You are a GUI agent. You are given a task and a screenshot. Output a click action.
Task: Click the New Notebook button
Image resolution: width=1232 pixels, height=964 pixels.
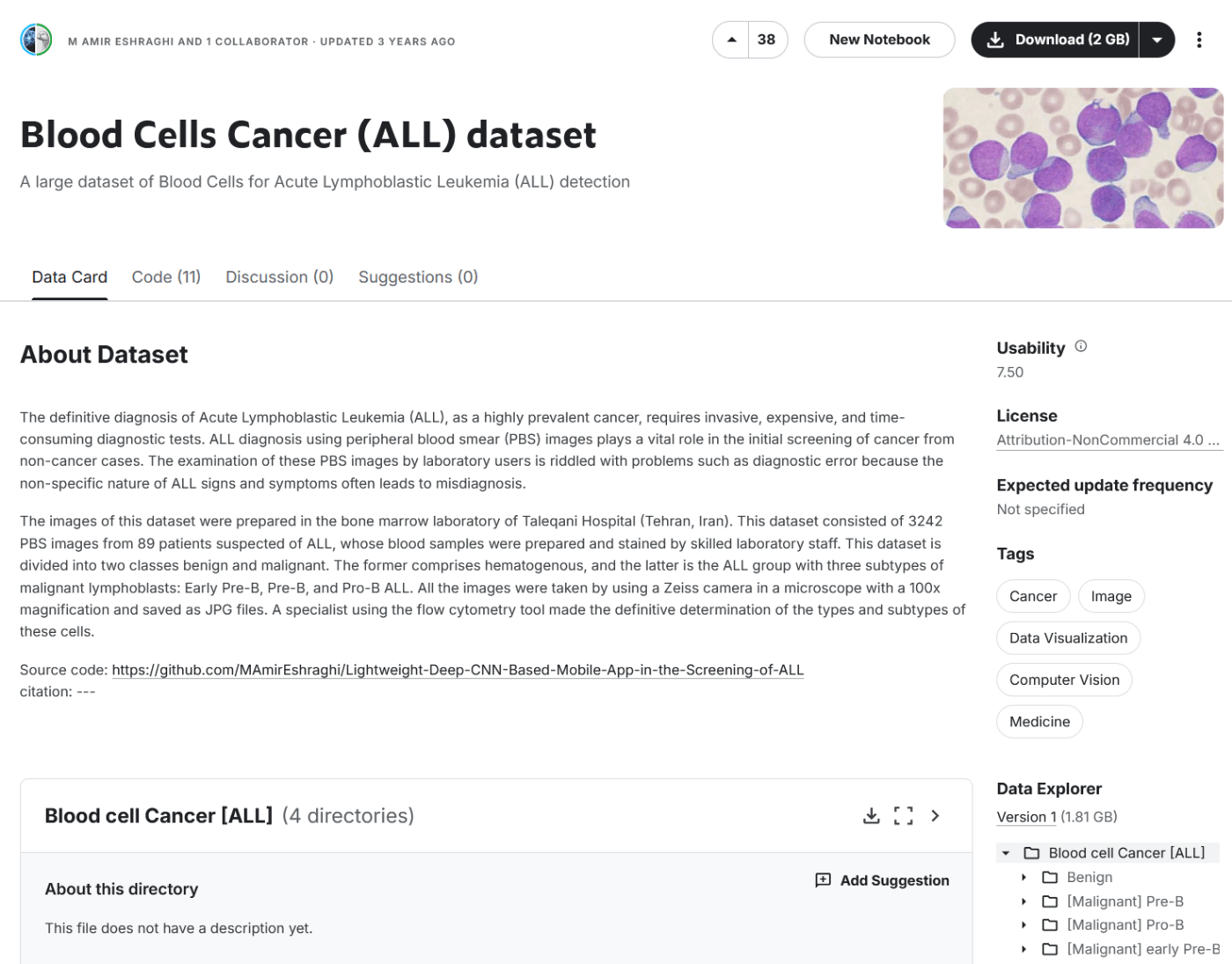pyautogui.click(x=879, y=39)
